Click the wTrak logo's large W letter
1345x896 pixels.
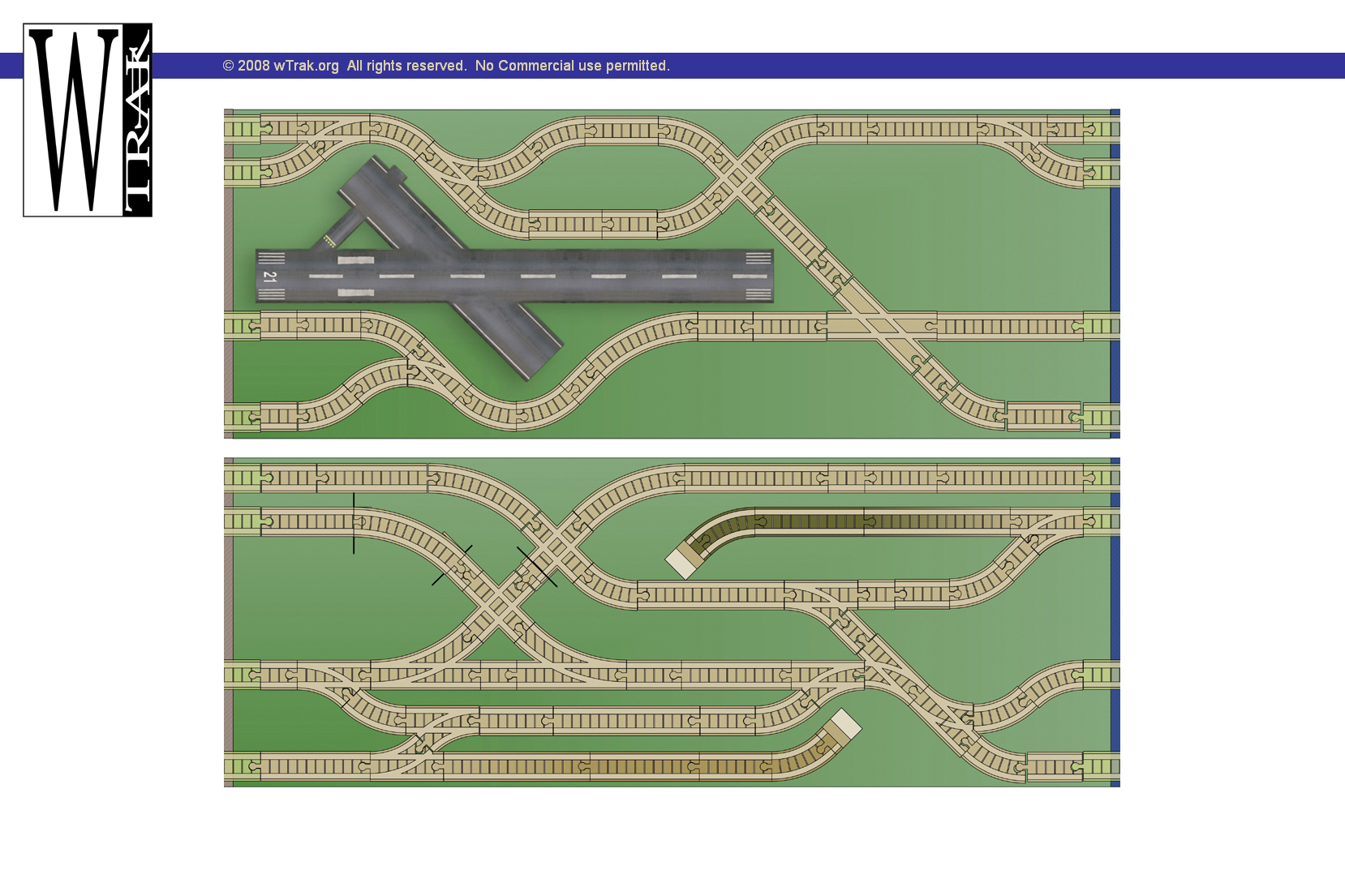click(x=73, y=120)
